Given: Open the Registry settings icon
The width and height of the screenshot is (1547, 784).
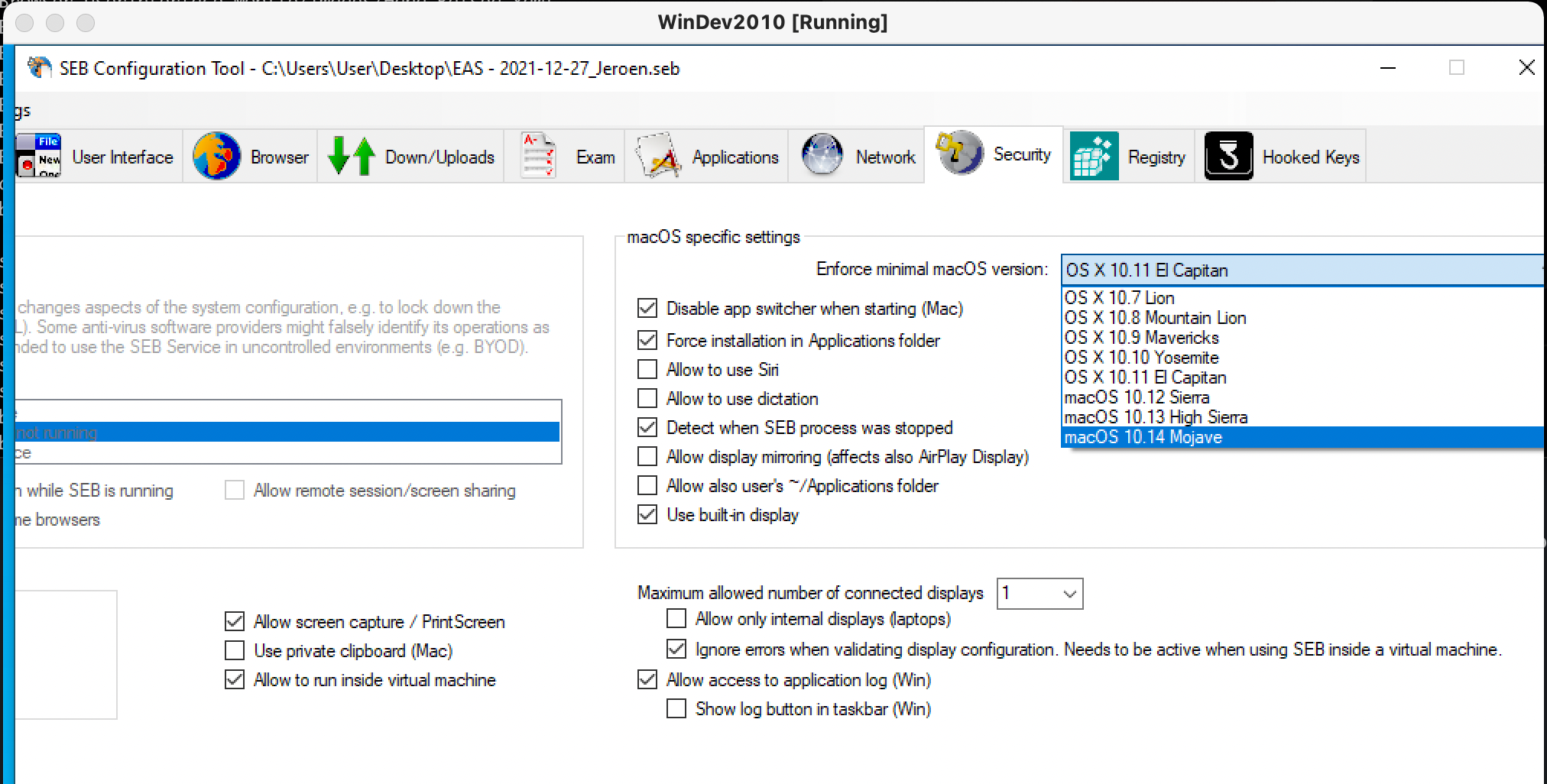Looking at the screenshot, I should coord(1093,155).
